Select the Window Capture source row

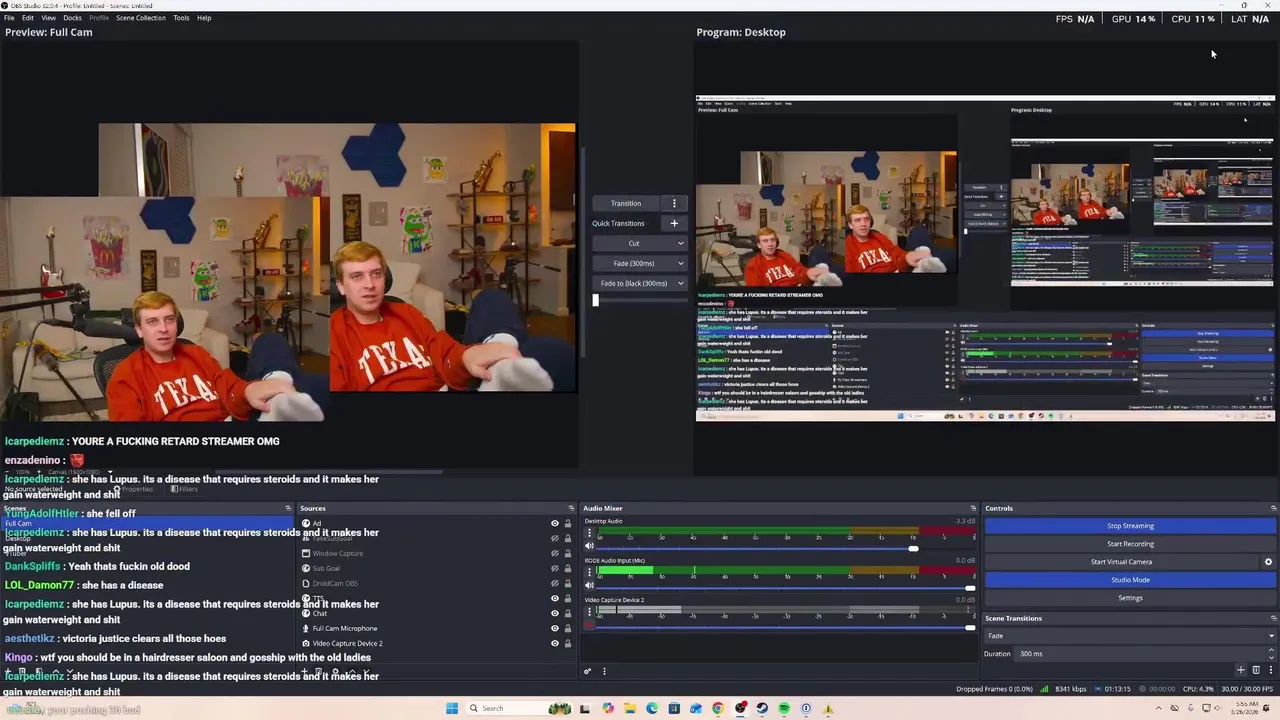(x=436, y=553)
